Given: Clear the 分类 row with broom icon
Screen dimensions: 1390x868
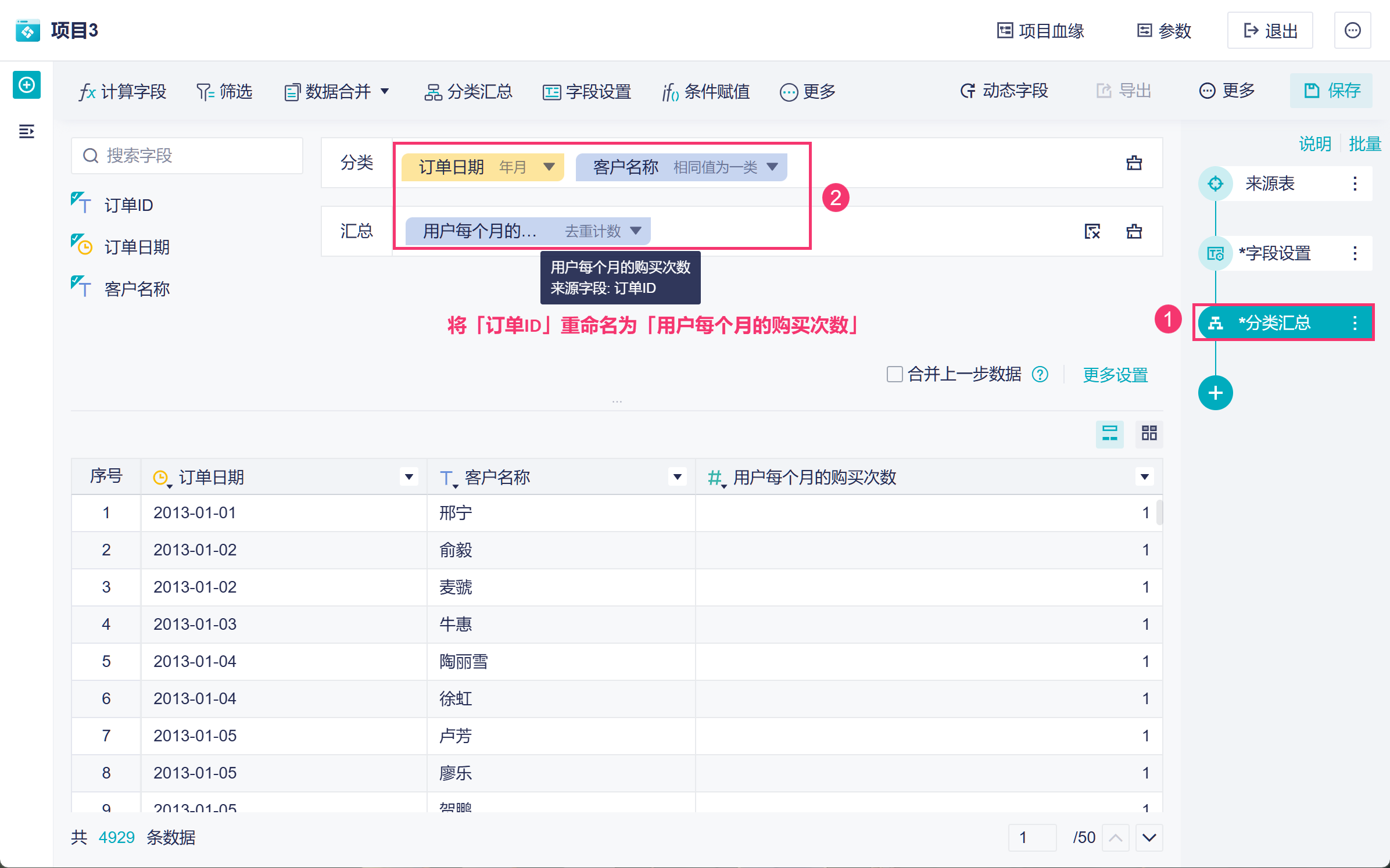Looking at the screenshot, I should click(1134, 163).
